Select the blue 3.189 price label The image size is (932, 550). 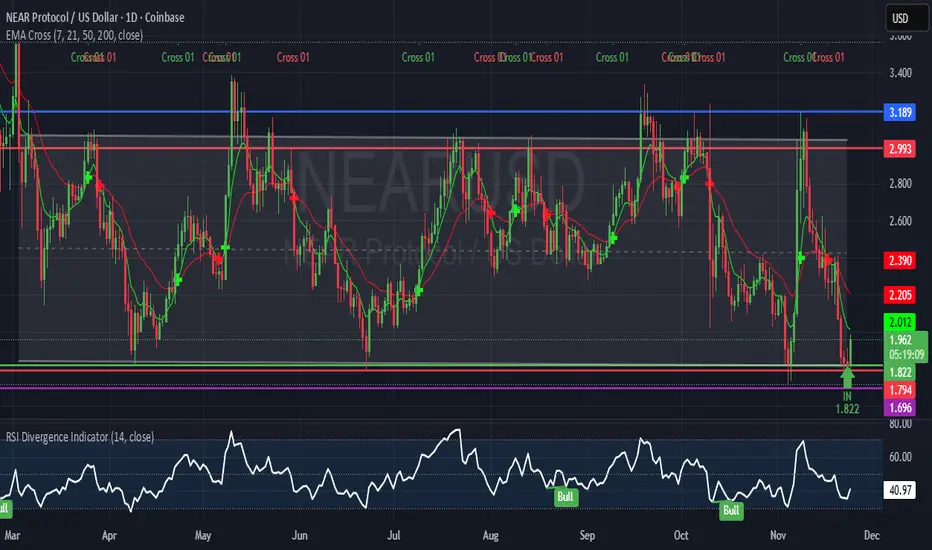[899, 112]
